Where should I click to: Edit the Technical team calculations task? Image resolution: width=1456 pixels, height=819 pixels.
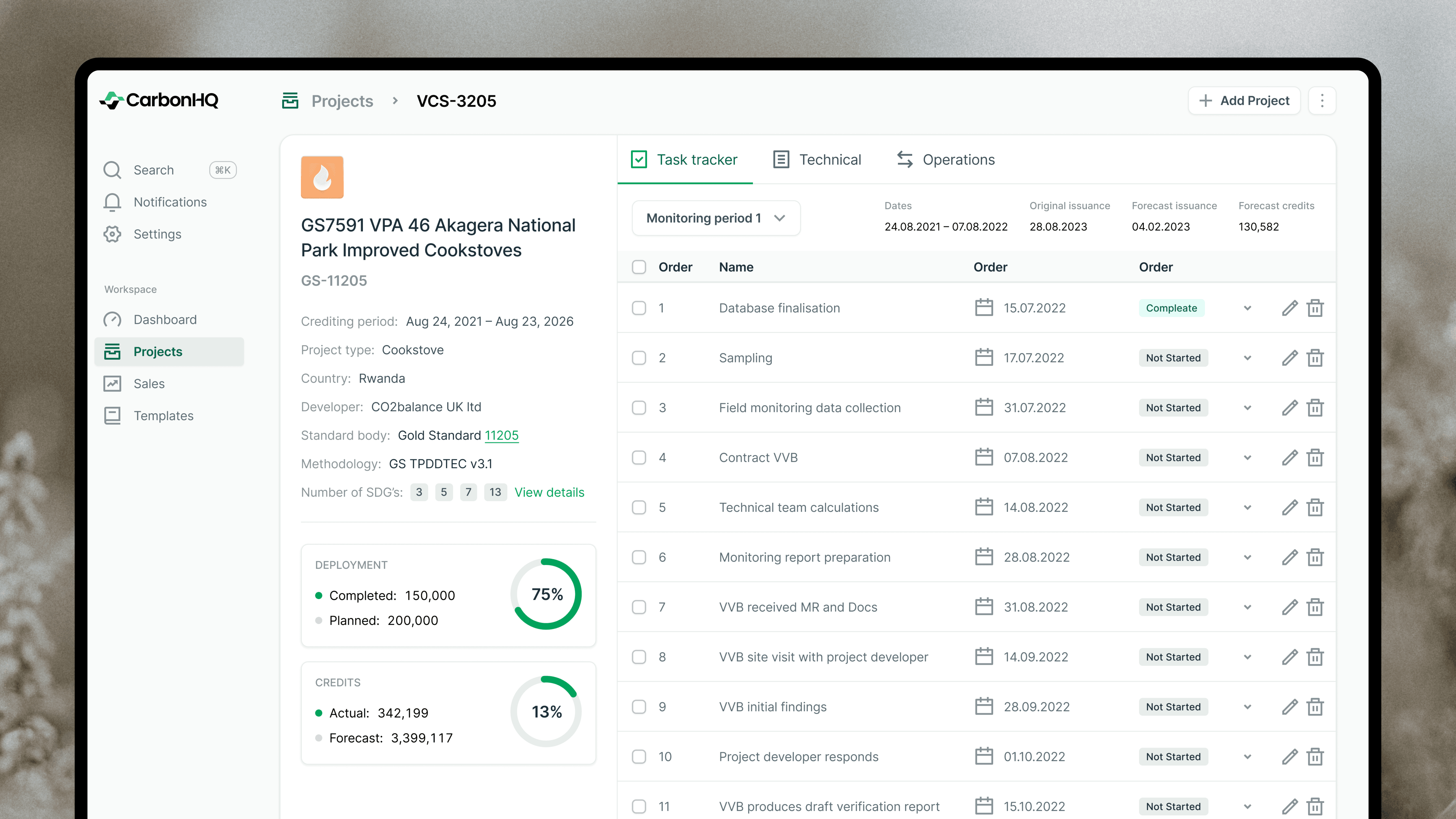1289,507
